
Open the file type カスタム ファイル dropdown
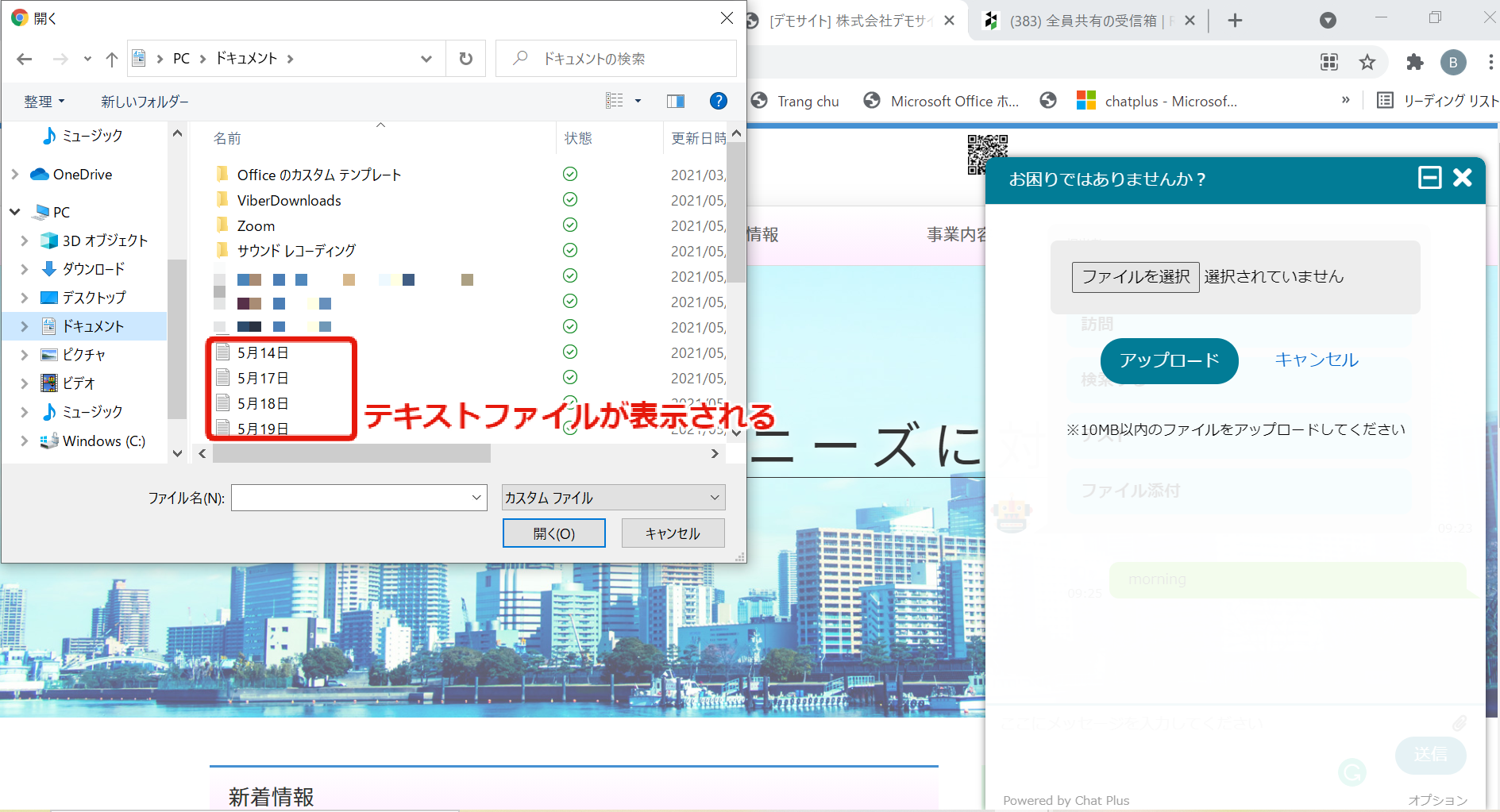point(613,498)
